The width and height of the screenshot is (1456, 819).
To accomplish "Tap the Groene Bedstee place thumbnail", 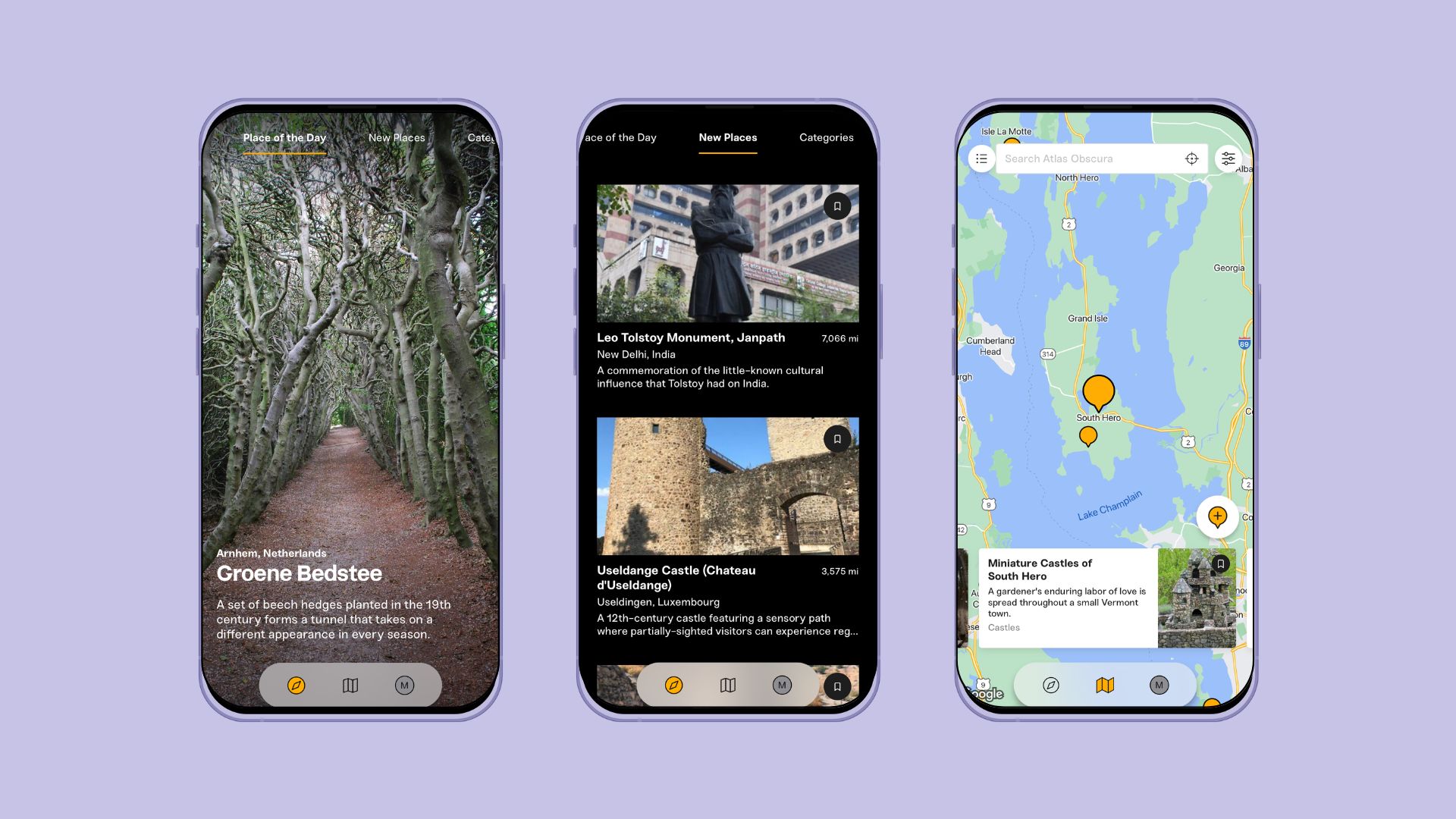I will (352, 400).
